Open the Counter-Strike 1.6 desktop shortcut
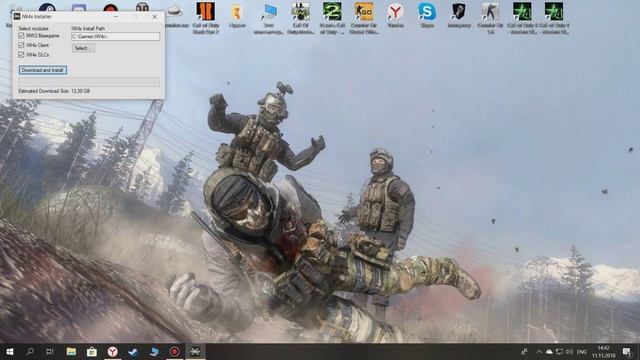 pyautogui.click(x=490, y=18)
